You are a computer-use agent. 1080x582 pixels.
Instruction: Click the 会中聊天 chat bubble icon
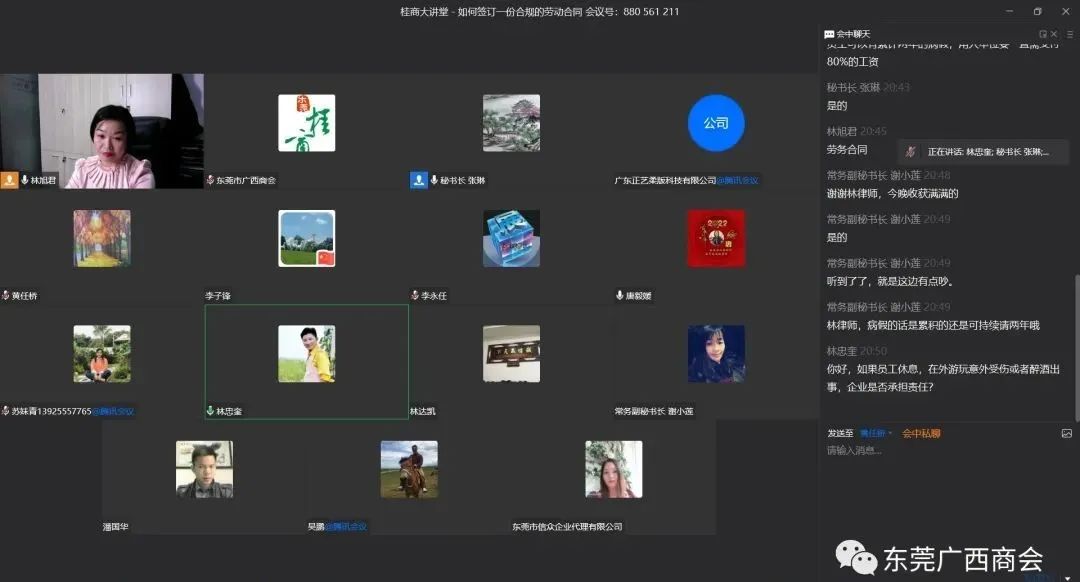coord(829,34)
